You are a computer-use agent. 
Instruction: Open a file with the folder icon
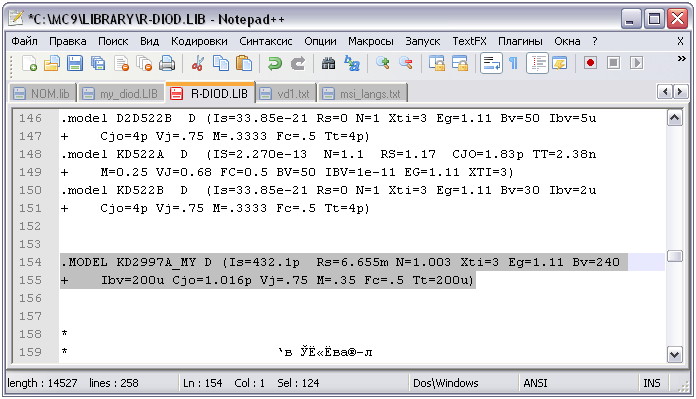point(52,63)
